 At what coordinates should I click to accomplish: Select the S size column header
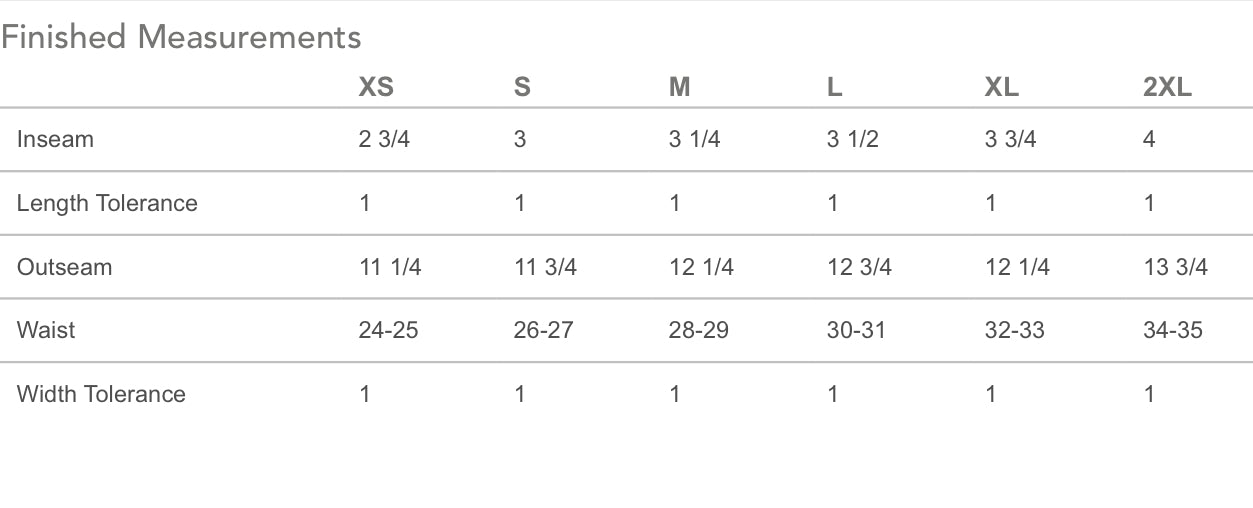point(522,88)
